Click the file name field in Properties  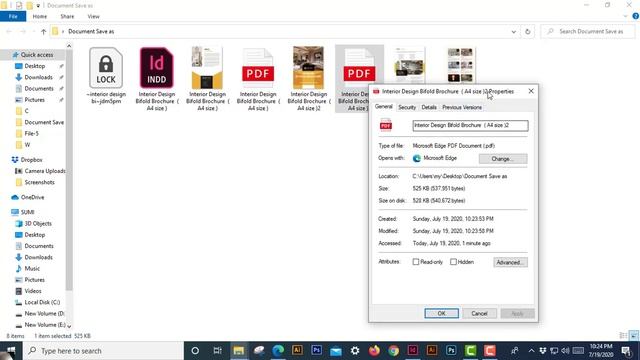pos(470,125)
